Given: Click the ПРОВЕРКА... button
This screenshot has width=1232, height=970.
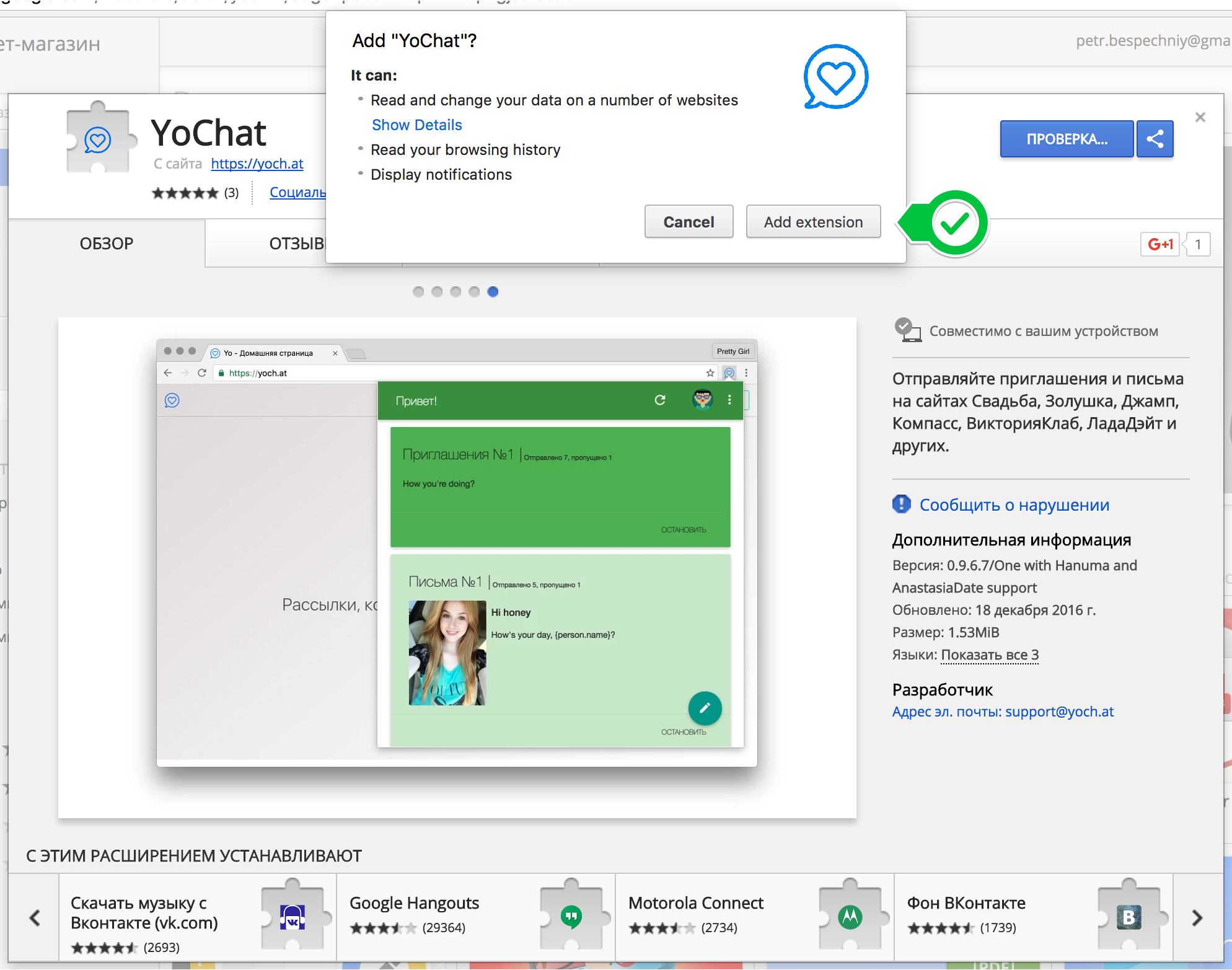Looking at the screenshot, I should [x=1067, y=139].
